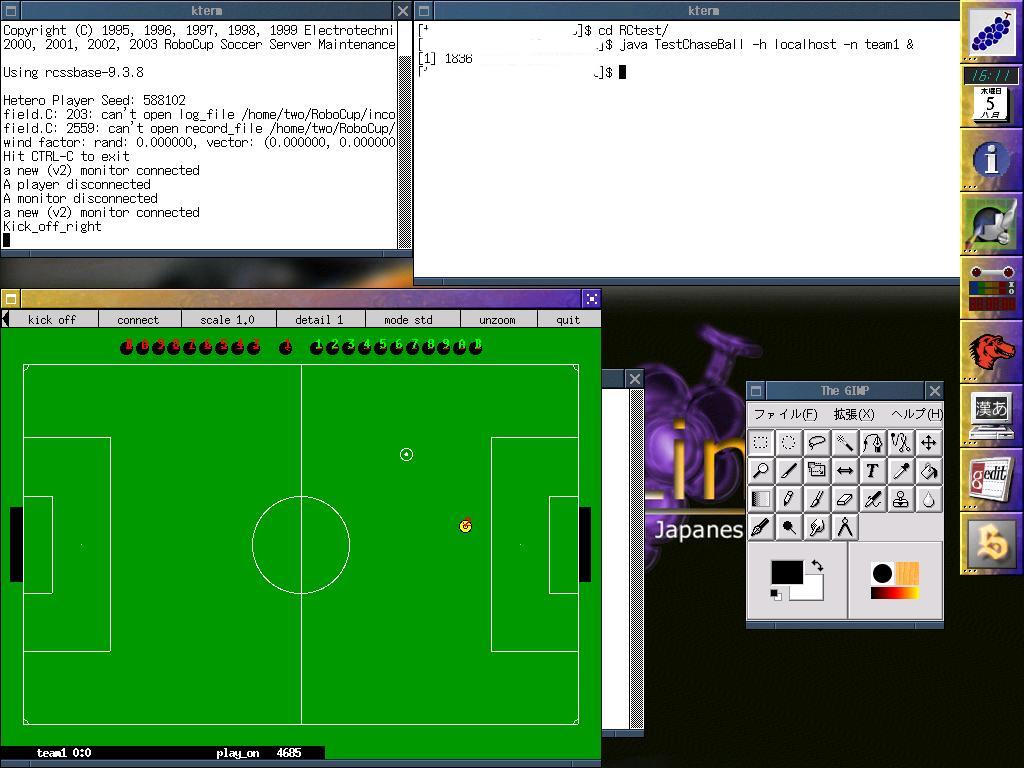Image resolution: width=1024 pixels, height=768 pixels.
Task: Click the java TestChaseBall command line text
Action: coord(767,44)
